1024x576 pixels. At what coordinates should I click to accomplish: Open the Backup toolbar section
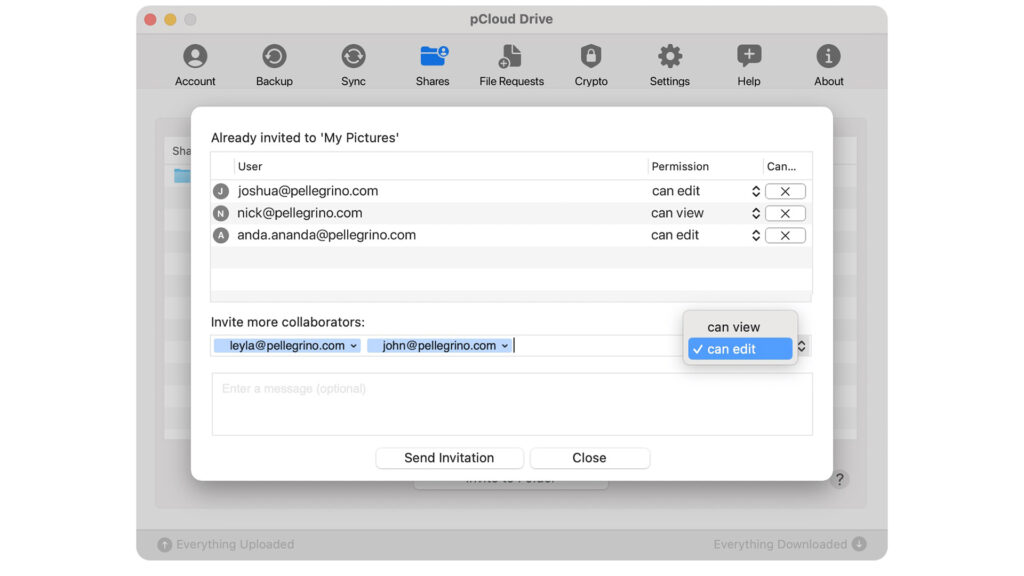[x=274, y=65]
